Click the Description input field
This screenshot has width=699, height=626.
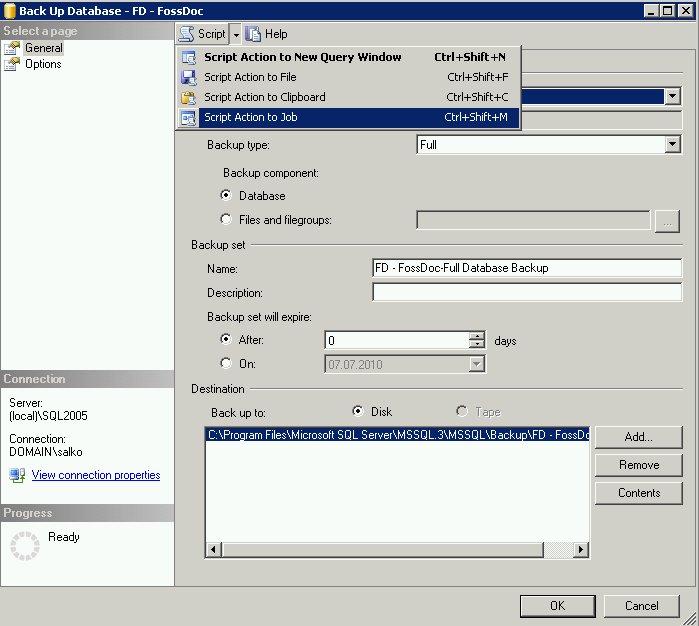(x=527, y=292)
